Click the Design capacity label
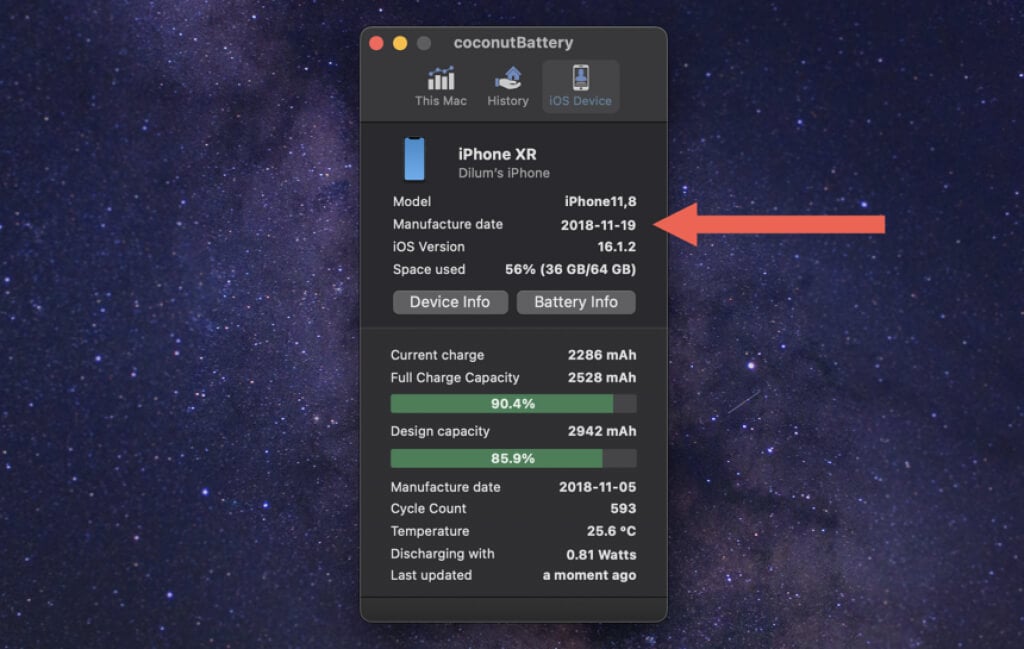 coord(440,432)
